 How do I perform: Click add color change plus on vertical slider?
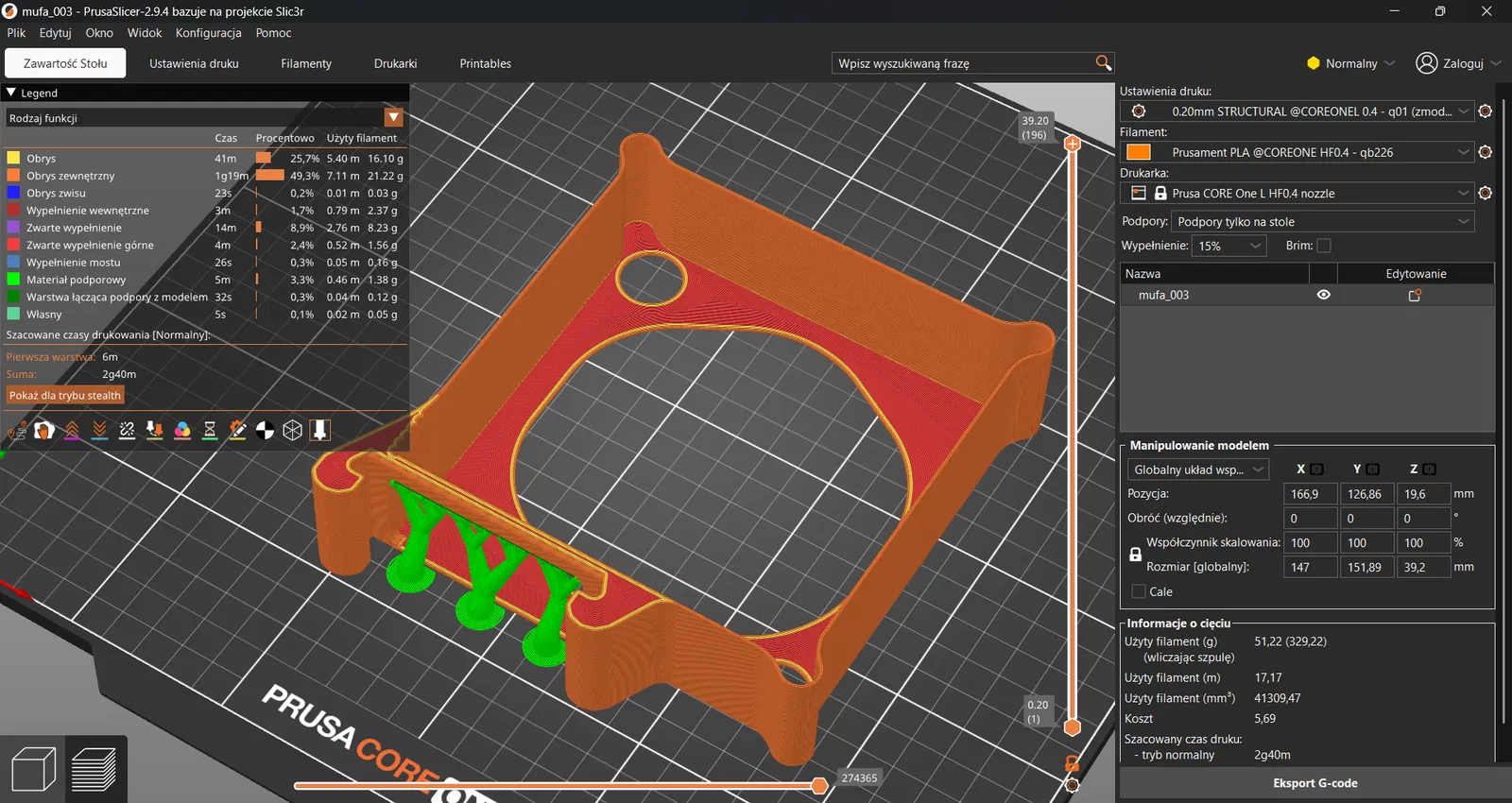[x=1073, y=144]
